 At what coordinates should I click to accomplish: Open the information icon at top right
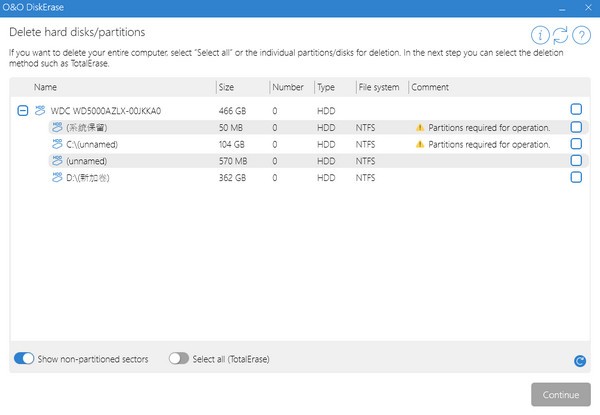pyautogui.click(x=540, y=35)
